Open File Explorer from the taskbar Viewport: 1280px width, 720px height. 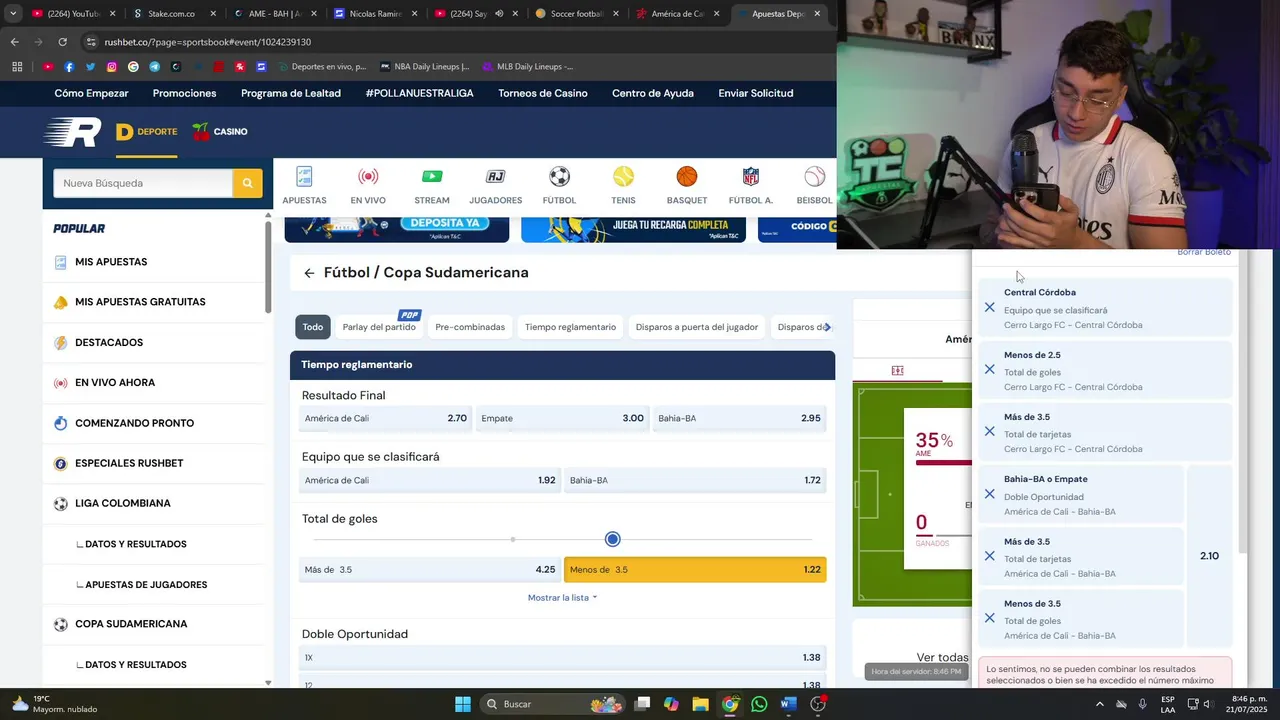(x=700, y=704)
